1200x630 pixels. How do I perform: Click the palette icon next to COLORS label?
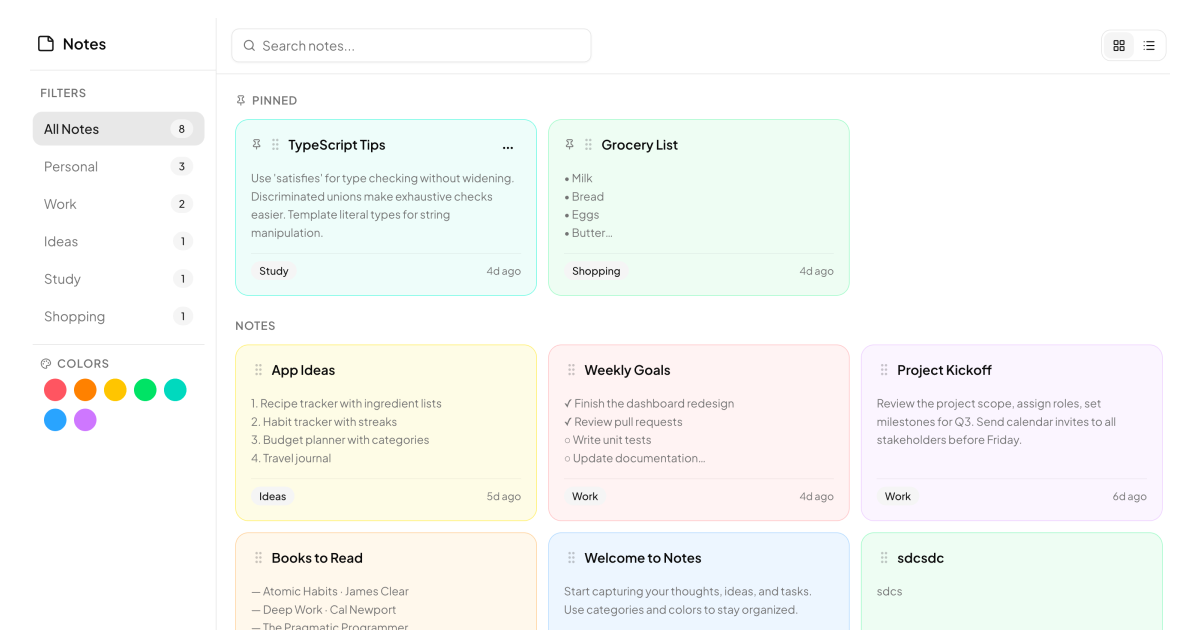pyautogui.click(x=44, y=363)
